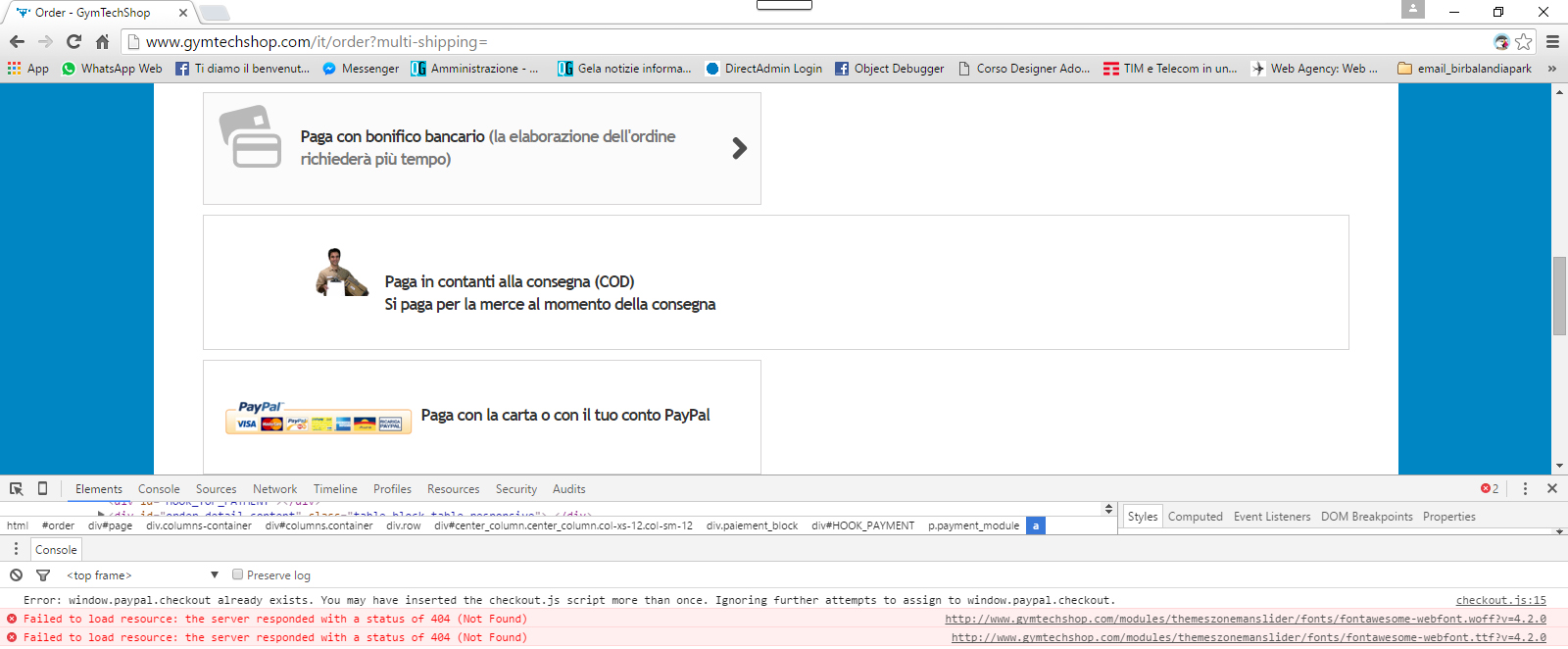Click the bank transfer card icon

[x=251, y=137]
